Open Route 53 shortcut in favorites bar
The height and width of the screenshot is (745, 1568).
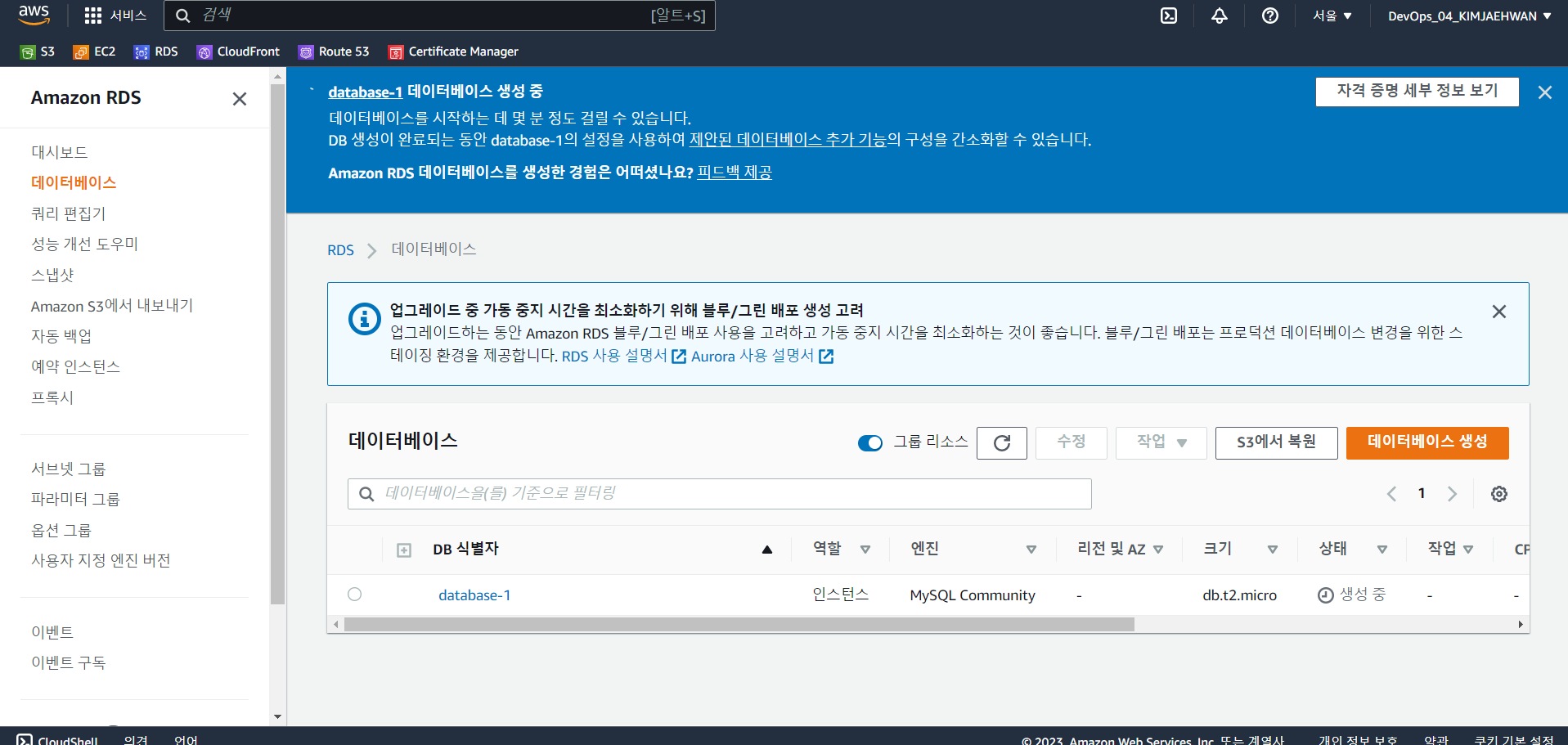pyautogui.click(x=334, y=52)
